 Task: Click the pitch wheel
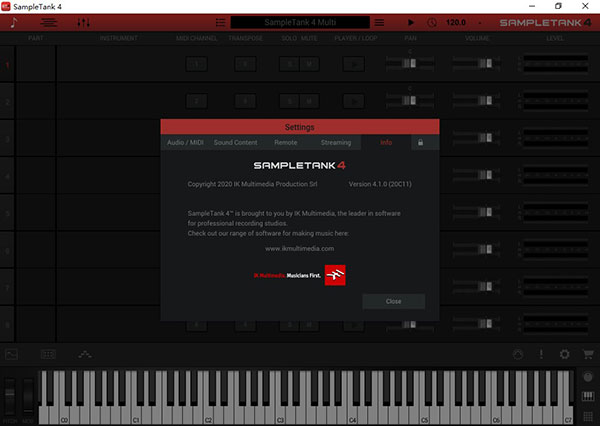(x=10, y=397)
